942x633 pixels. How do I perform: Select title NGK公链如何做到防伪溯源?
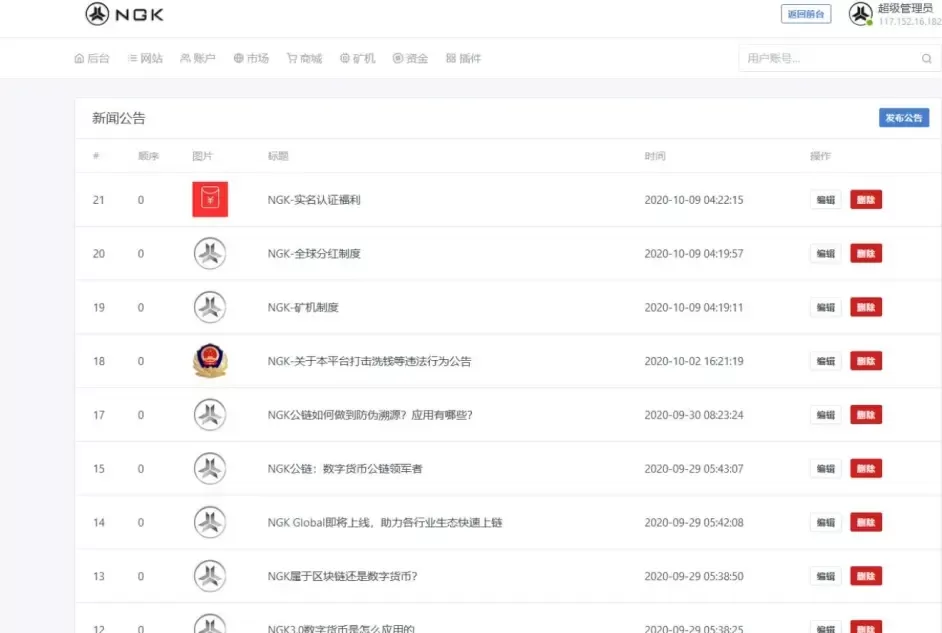(x=370, y=415)
